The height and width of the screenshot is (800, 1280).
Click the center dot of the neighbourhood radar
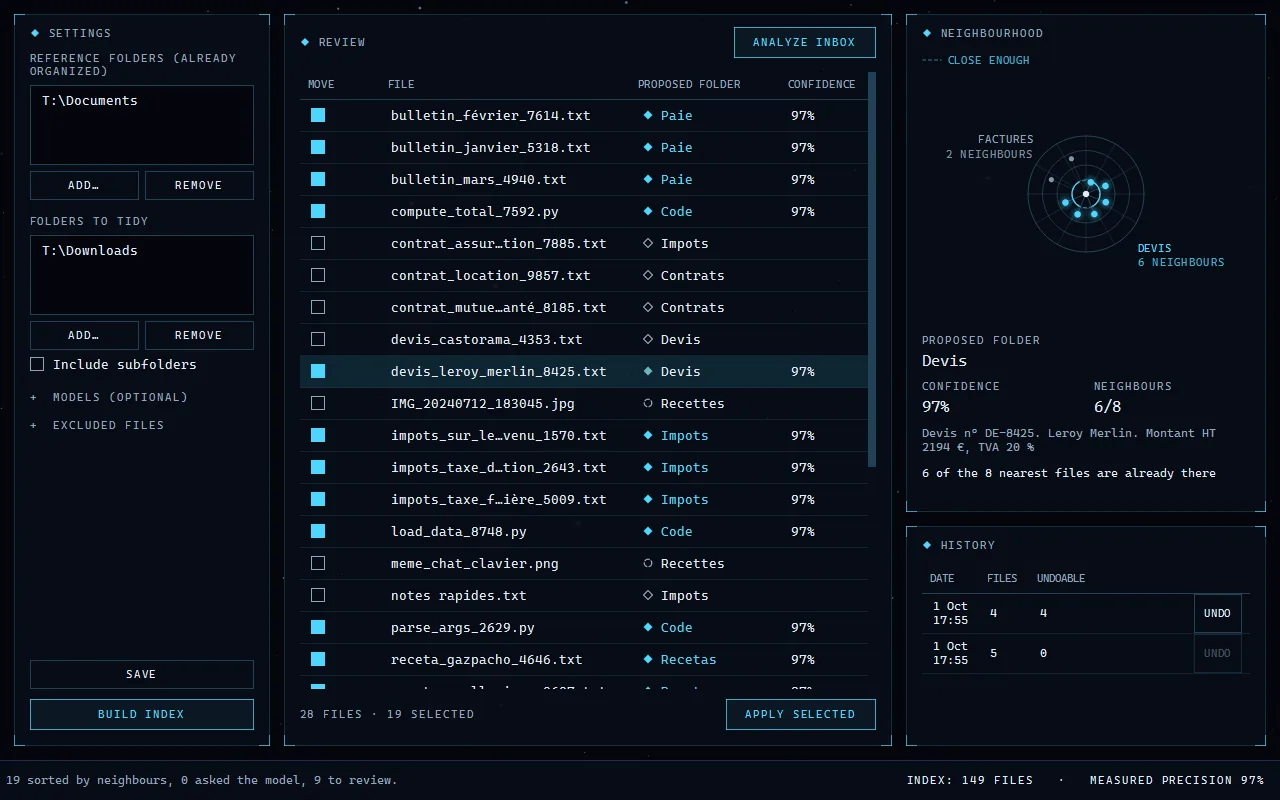coord(1086,194)
